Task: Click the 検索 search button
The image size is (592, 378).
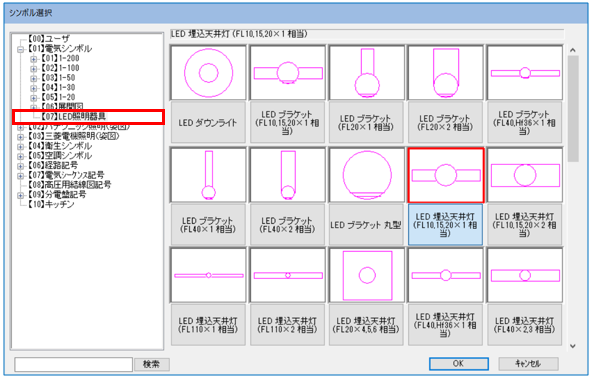Action: click(151, 364)
